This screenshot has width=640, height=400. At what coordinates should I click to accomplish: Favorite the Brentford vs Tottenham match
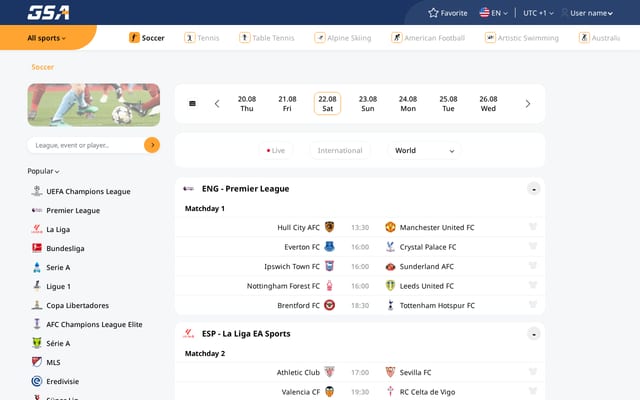click(x=533, y=304)
